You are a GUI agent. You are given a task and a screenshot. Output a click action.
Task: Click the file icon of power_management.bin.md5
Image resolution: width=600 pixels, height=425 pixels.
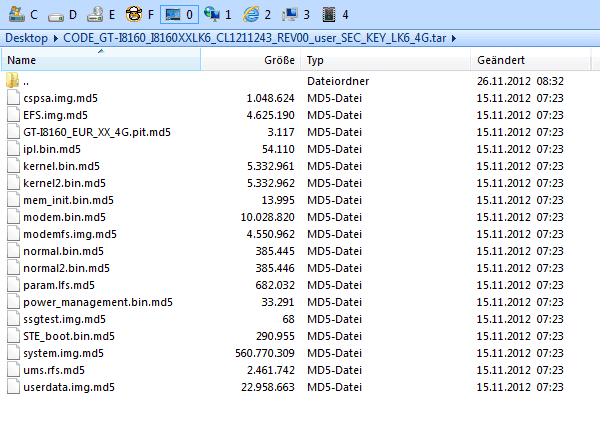(x=13, y=302)
